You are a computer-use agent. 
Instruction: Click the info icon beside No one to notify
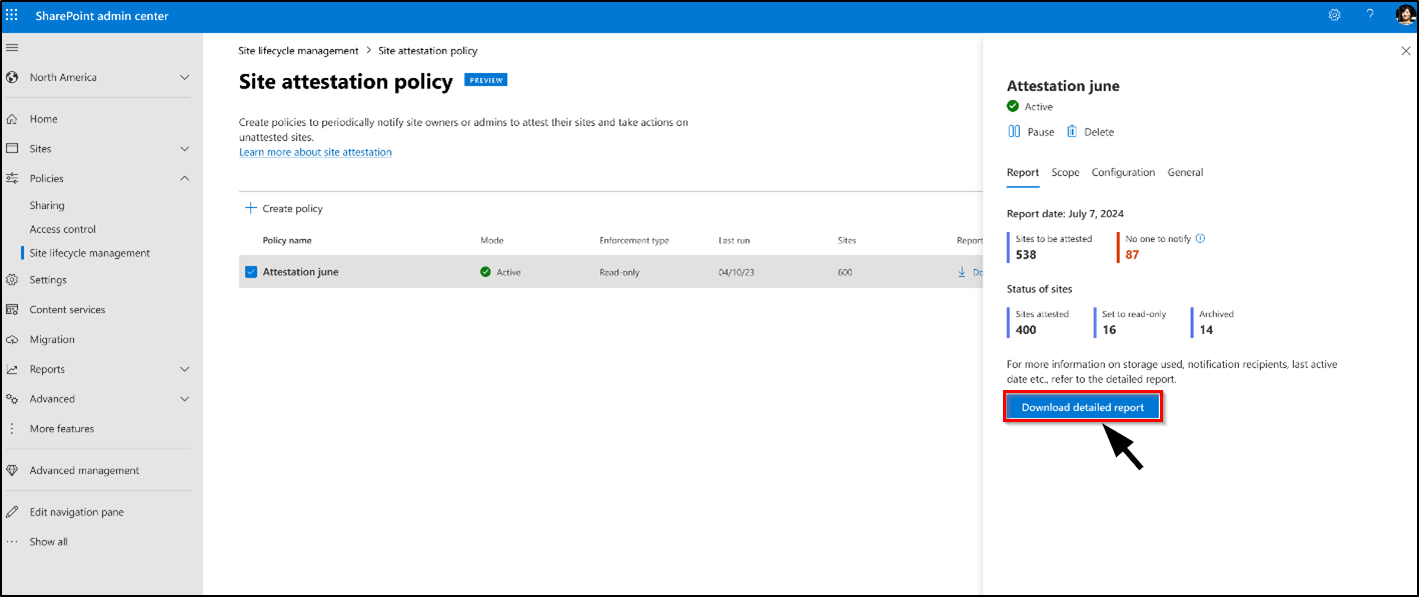point(1201,239)
